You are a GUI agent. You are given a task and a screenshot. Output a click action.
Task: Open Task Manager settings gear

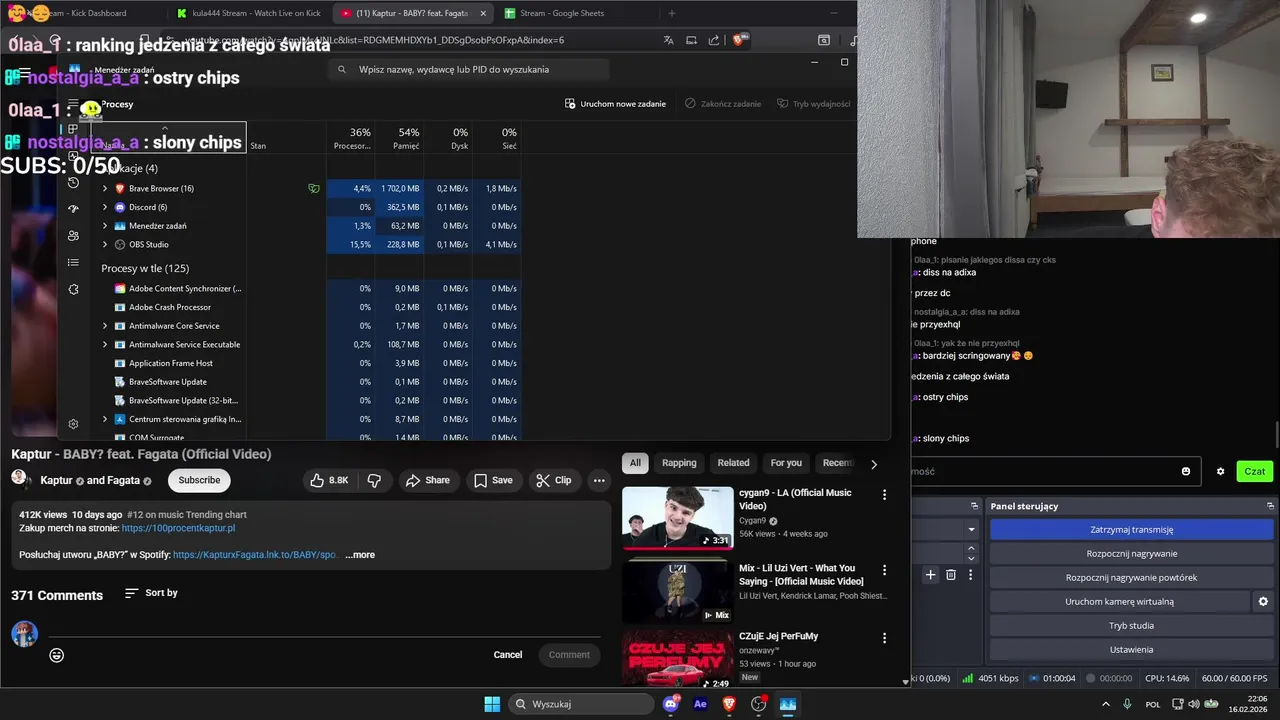(73, 424)
